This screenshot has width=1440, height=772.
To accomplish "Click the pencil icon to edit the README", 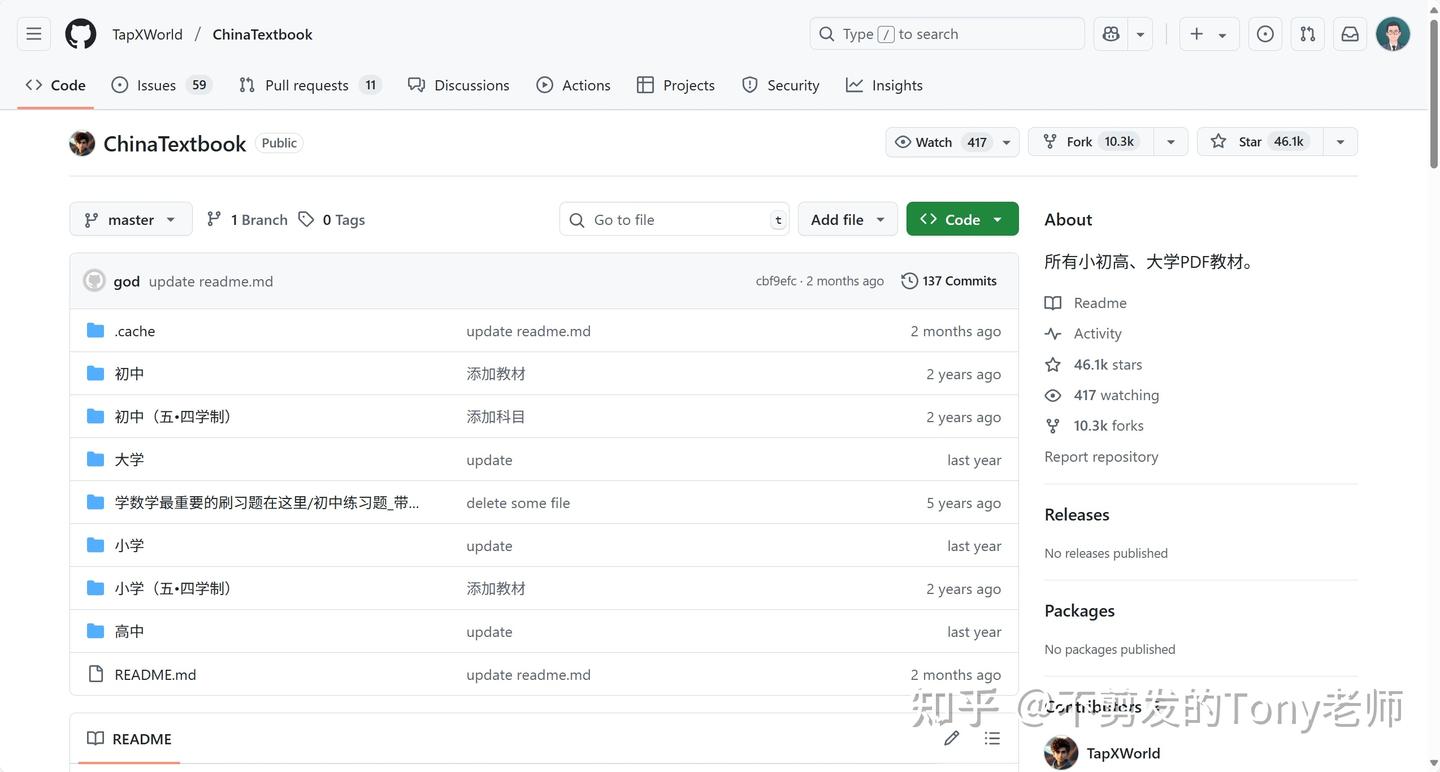I will point(951,738).
